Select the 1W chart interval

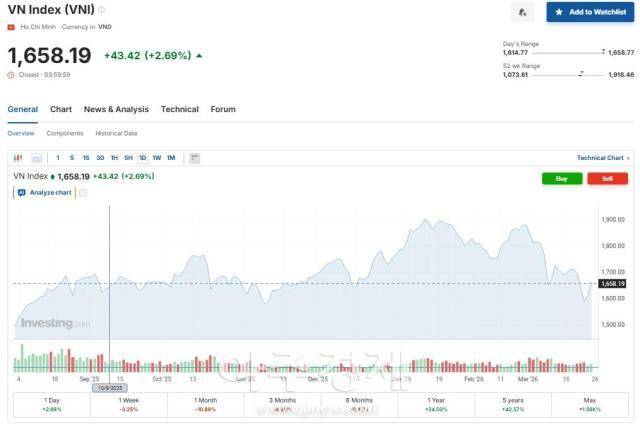pyautogui.click(x=156, y=158)
